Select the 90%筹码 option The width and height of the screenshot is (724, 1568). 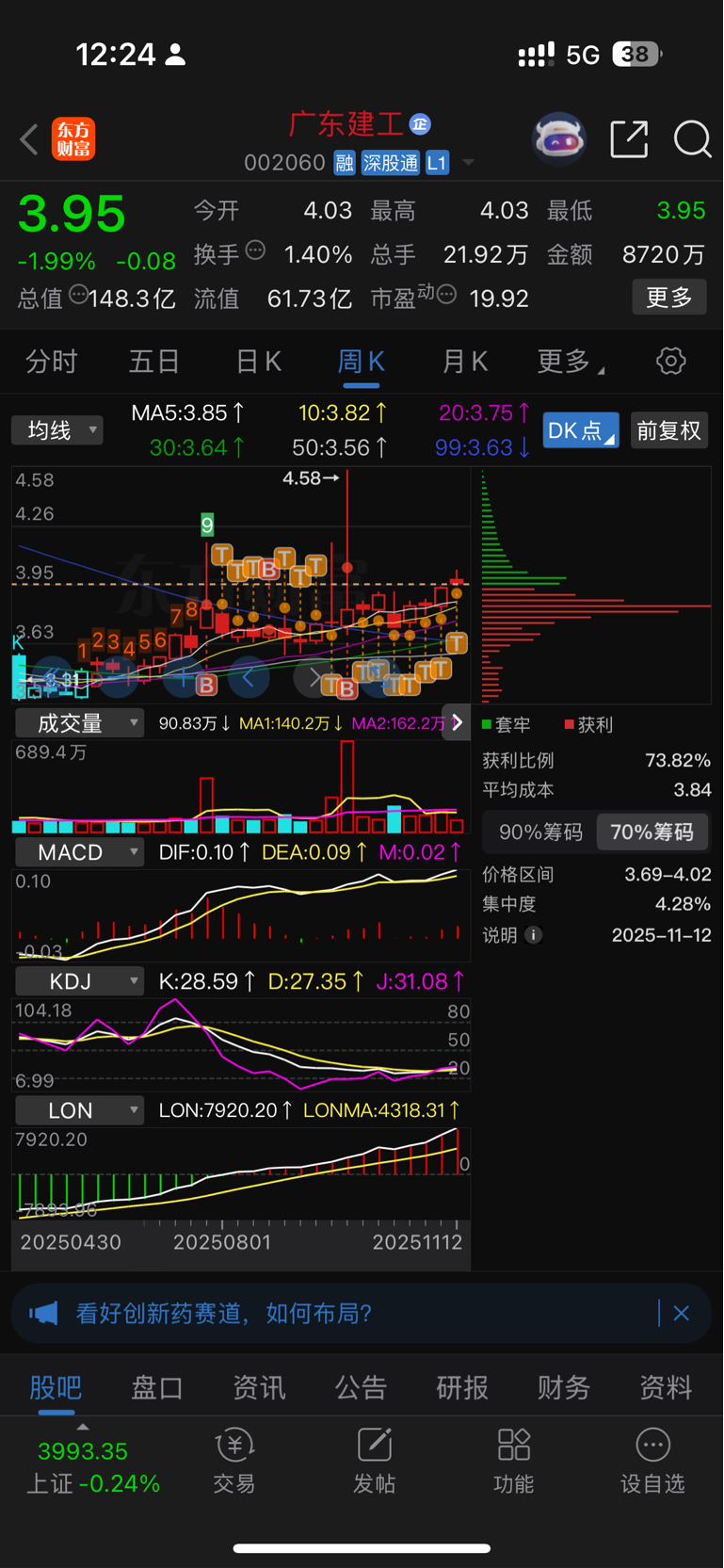click(x=540, y=832)
